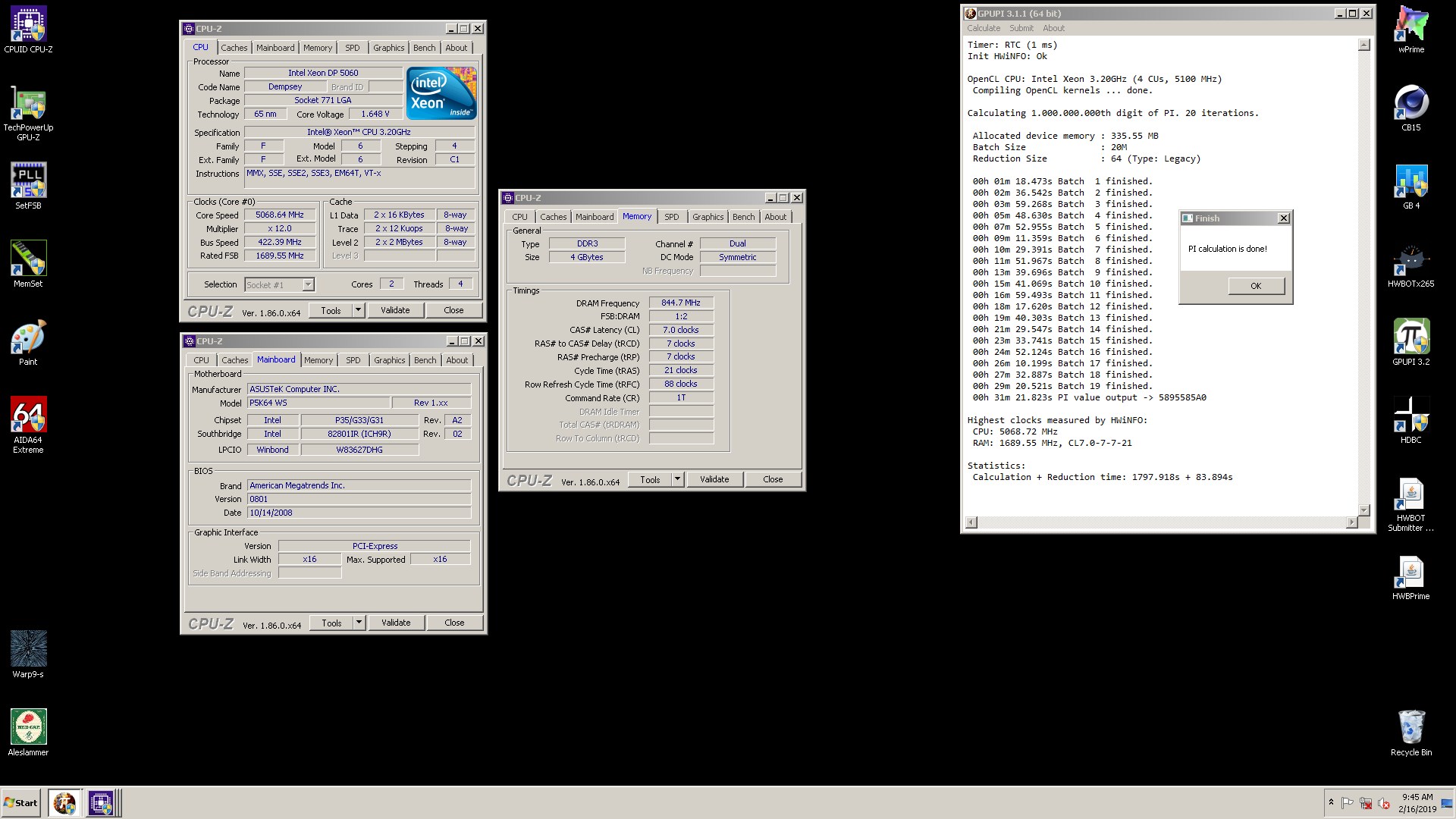1456x819 pixels.
Task: Open the Submit menu in GPUPI
Action: tap(1021, 28)
